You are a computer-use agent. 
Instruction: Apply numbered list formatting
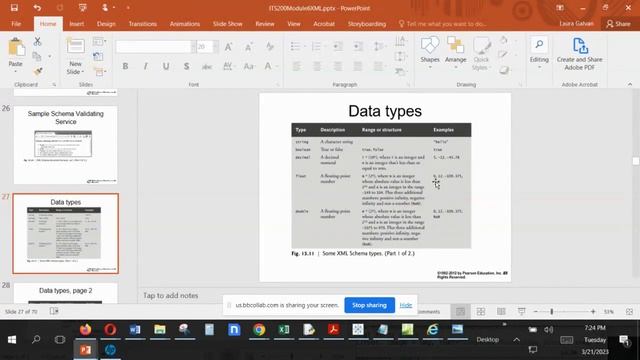[x=316, y=47]
